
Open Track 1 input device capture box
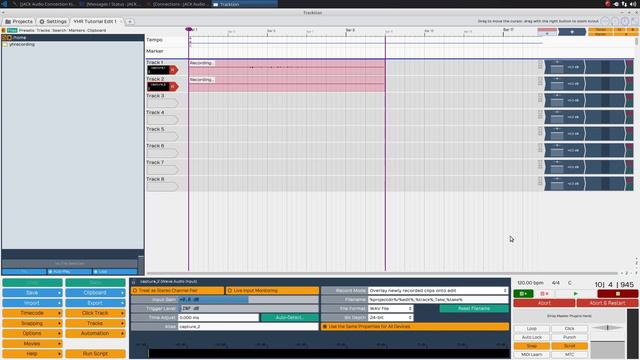158,70
